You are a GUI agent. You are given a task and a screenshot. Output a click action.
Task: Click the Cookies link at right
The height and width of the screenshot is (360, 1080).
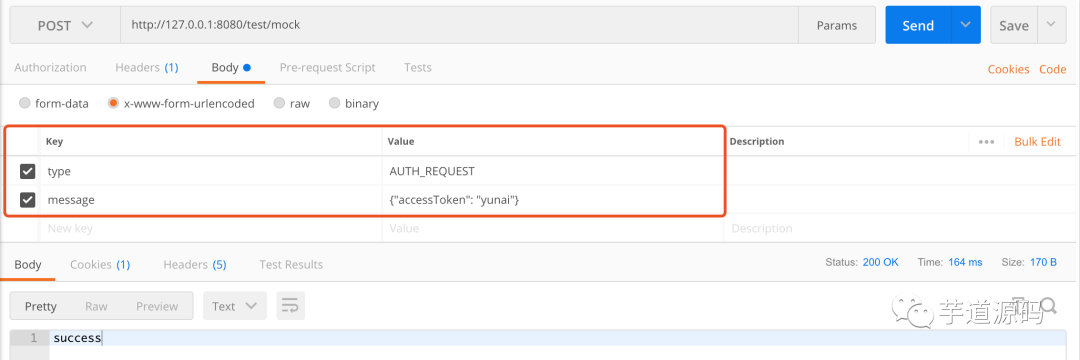1008,69
